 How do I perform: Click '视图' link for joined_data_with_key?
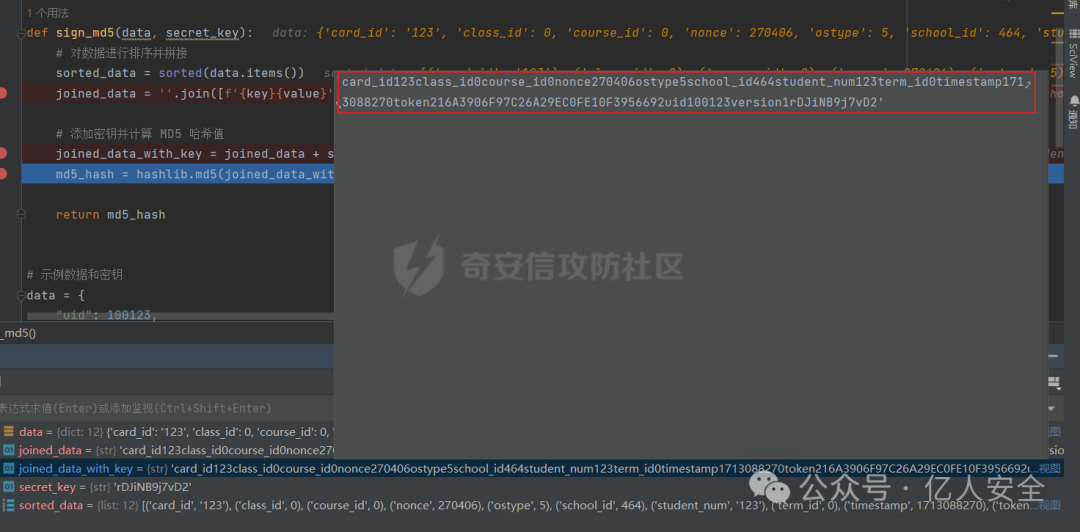coord(1049,469)
